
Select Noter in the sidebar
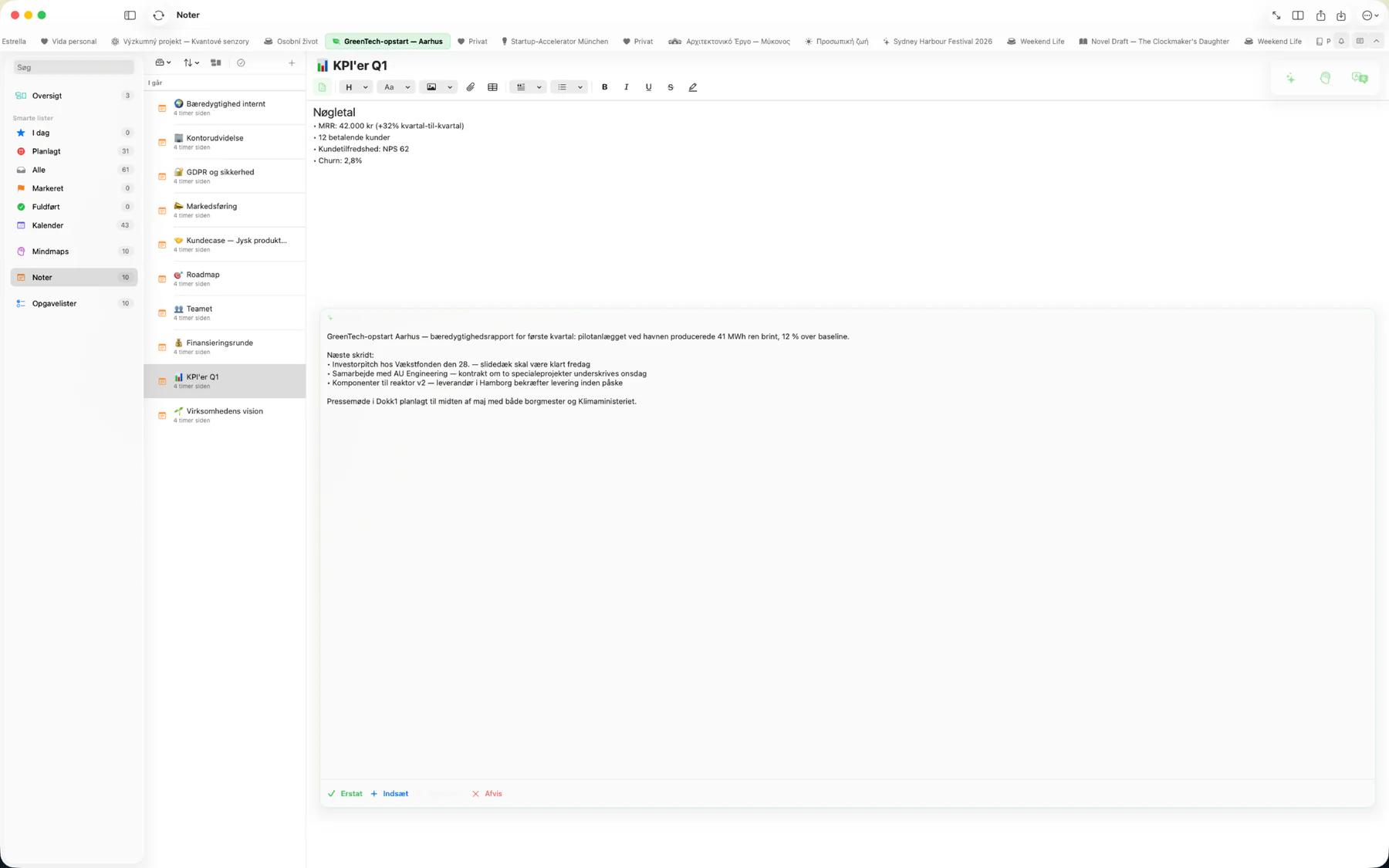click(x=74, y=278)
